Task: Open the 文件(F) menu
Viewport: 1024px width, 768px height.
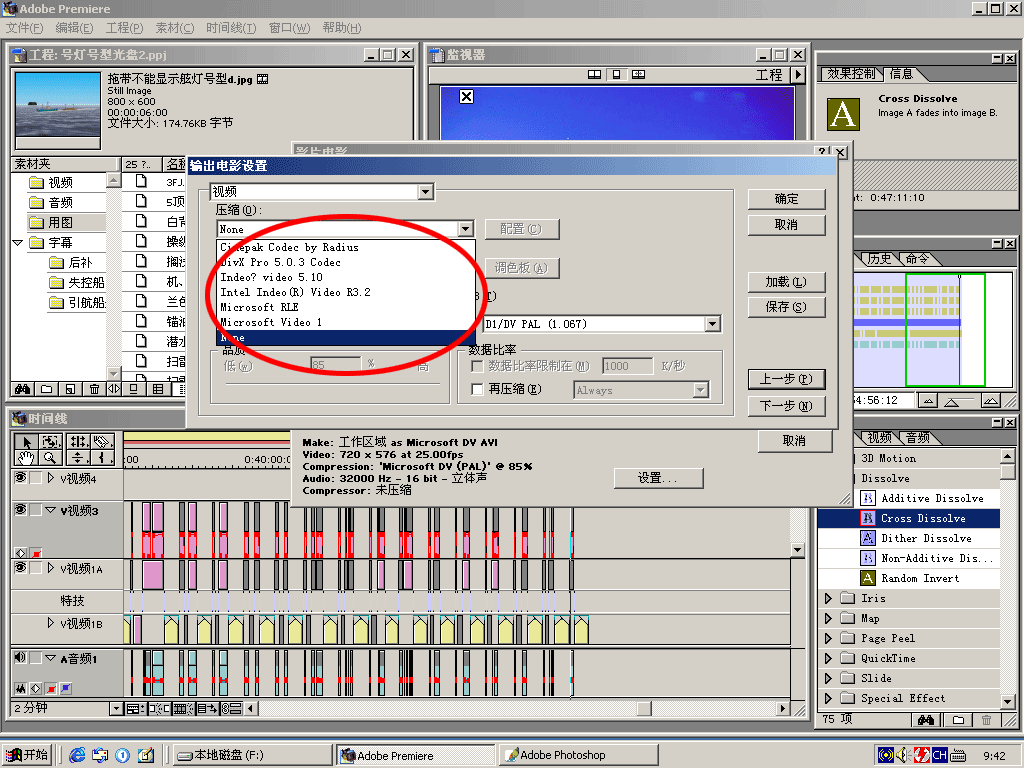Action: (25, 28)
